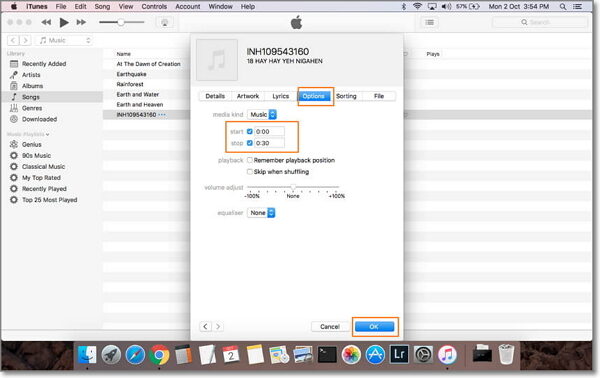Open the AirPlay output icon
Image resolution: width=600 pixels, height=378 pixels.
click(165, 23)
